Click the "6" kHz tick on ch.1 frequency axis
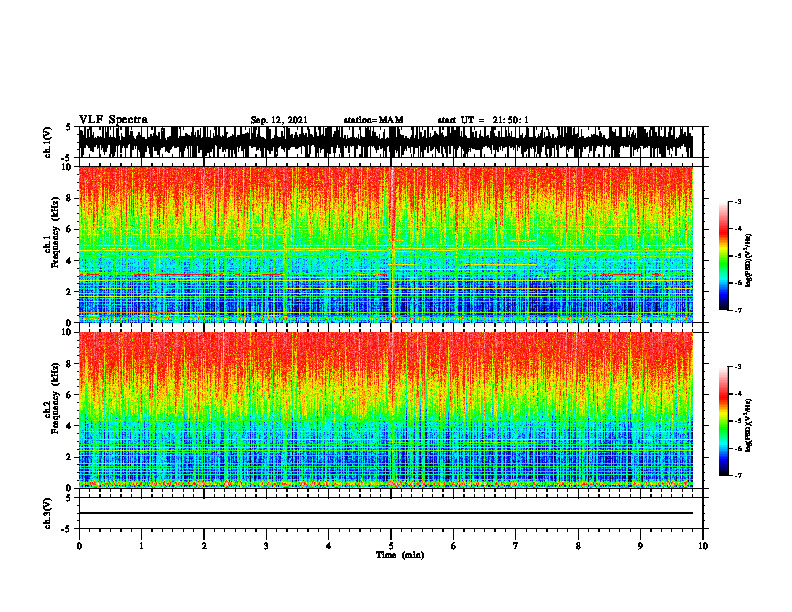 coord(70,229)
